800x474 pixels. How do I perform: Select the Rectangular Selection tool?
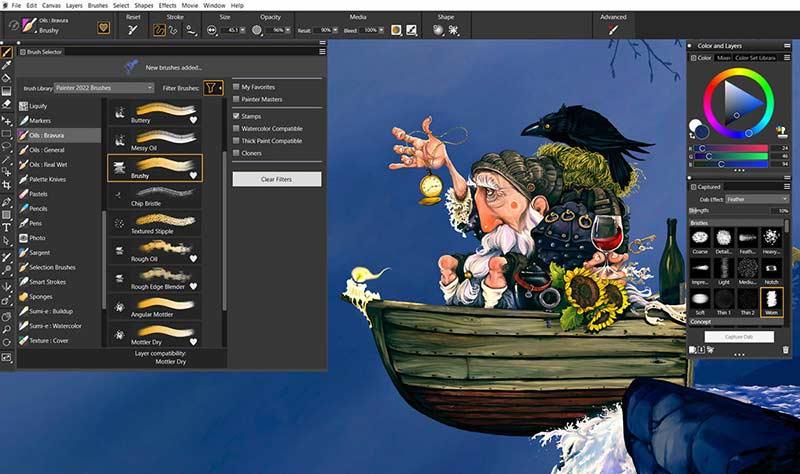pos(6,134)
